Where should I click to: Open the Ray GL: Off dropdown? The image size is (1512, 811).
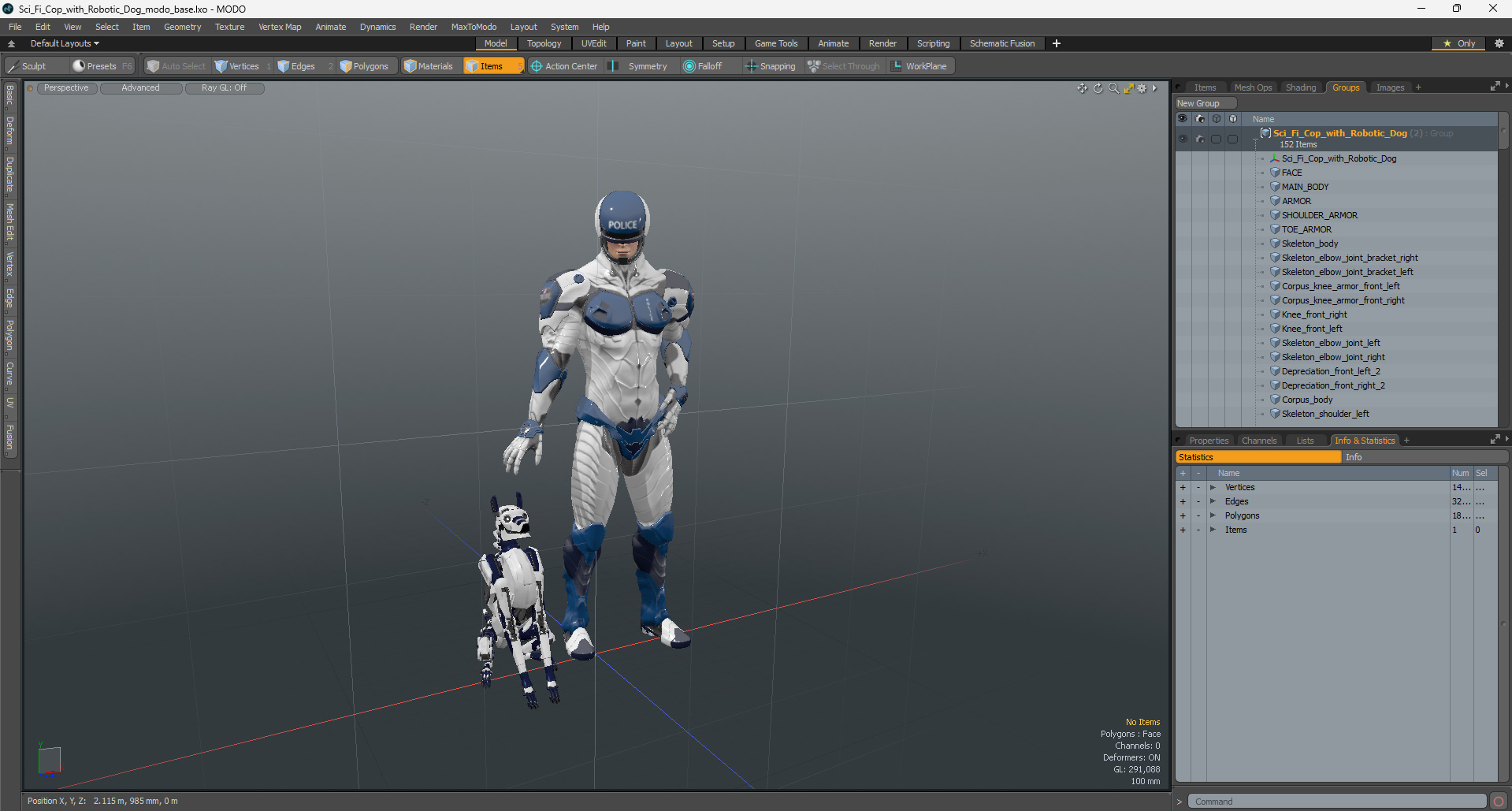click(224, 88)
